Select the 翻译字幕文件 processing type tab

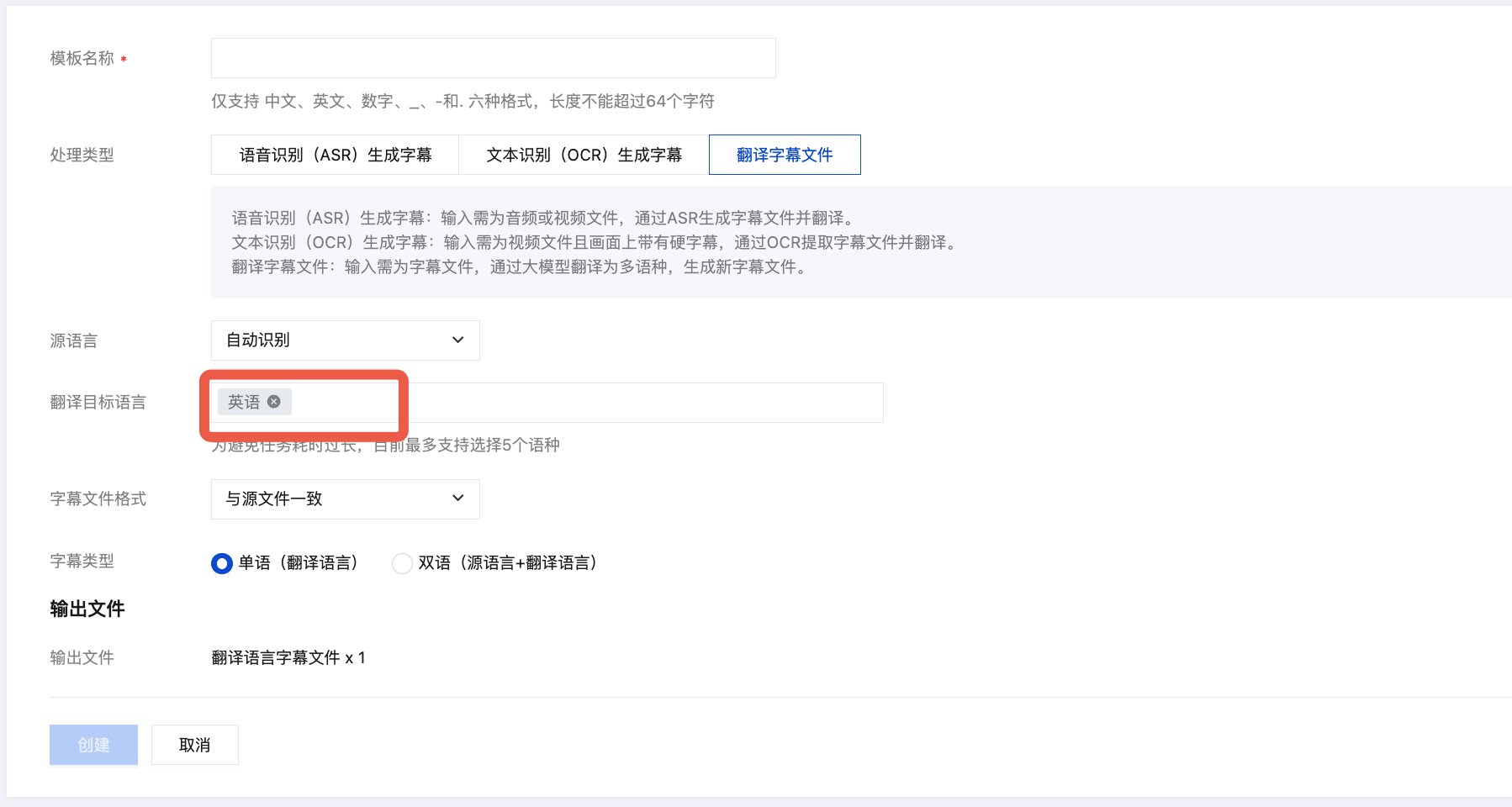click(x=784, y=155)
